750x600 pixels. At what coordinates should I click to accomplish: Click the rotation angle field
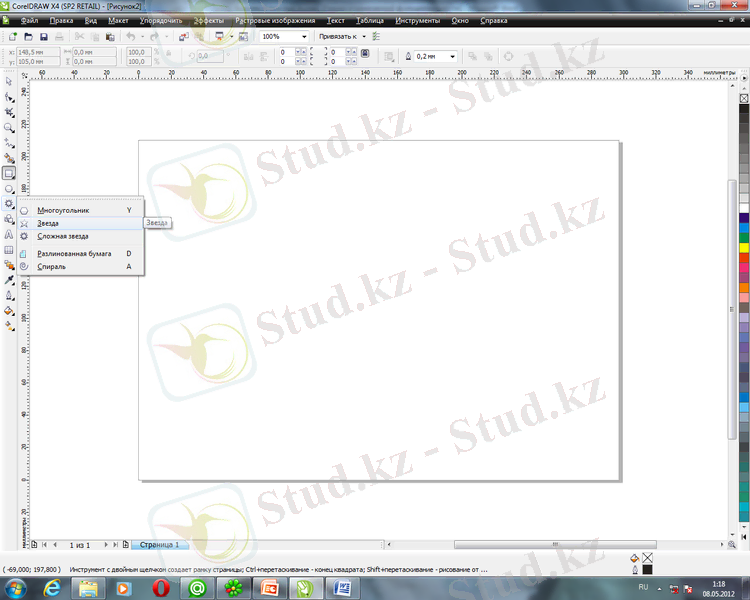point(210,56)
